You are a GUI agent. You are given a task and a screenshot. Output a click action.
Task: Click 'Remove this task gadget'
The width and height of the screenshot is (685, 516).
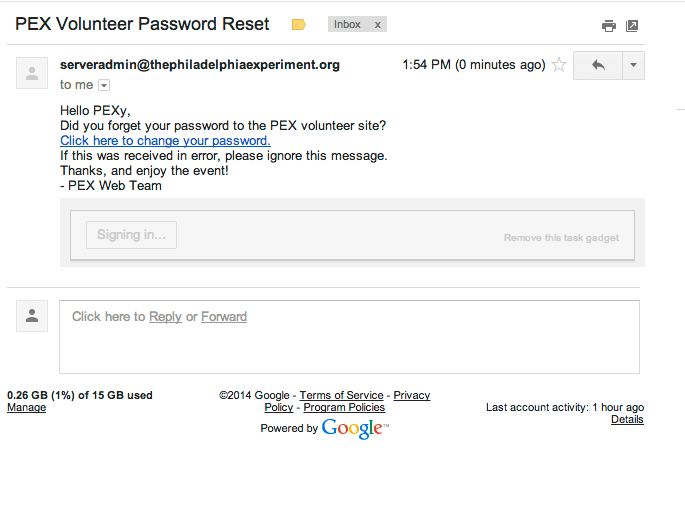(561, 238)
